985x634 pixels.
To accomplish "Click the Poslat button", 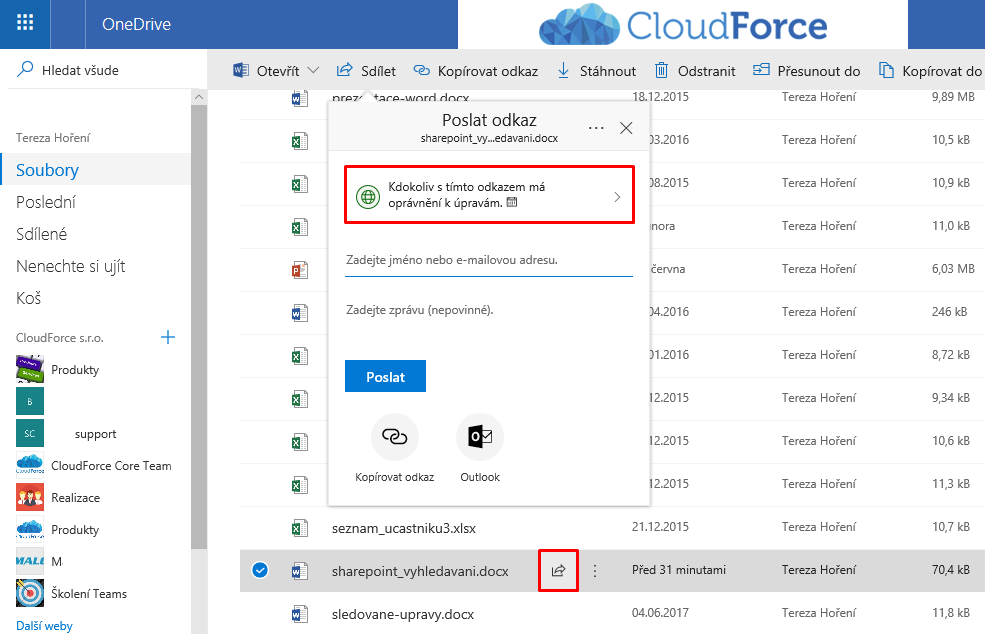I will pyautogui.click(x=385, y=376).
